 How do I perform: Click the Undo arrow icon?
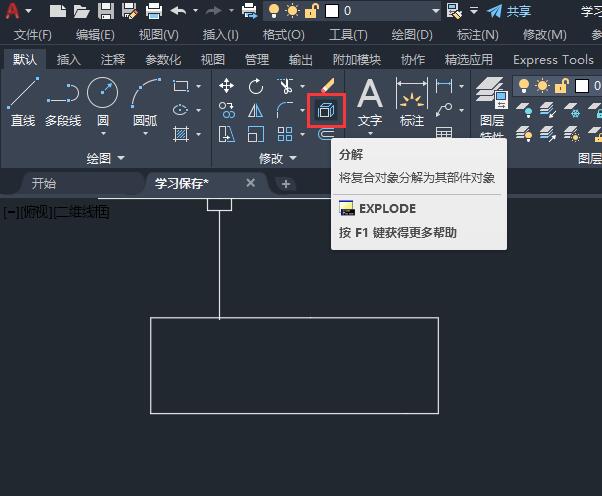[x=178, y=11]
